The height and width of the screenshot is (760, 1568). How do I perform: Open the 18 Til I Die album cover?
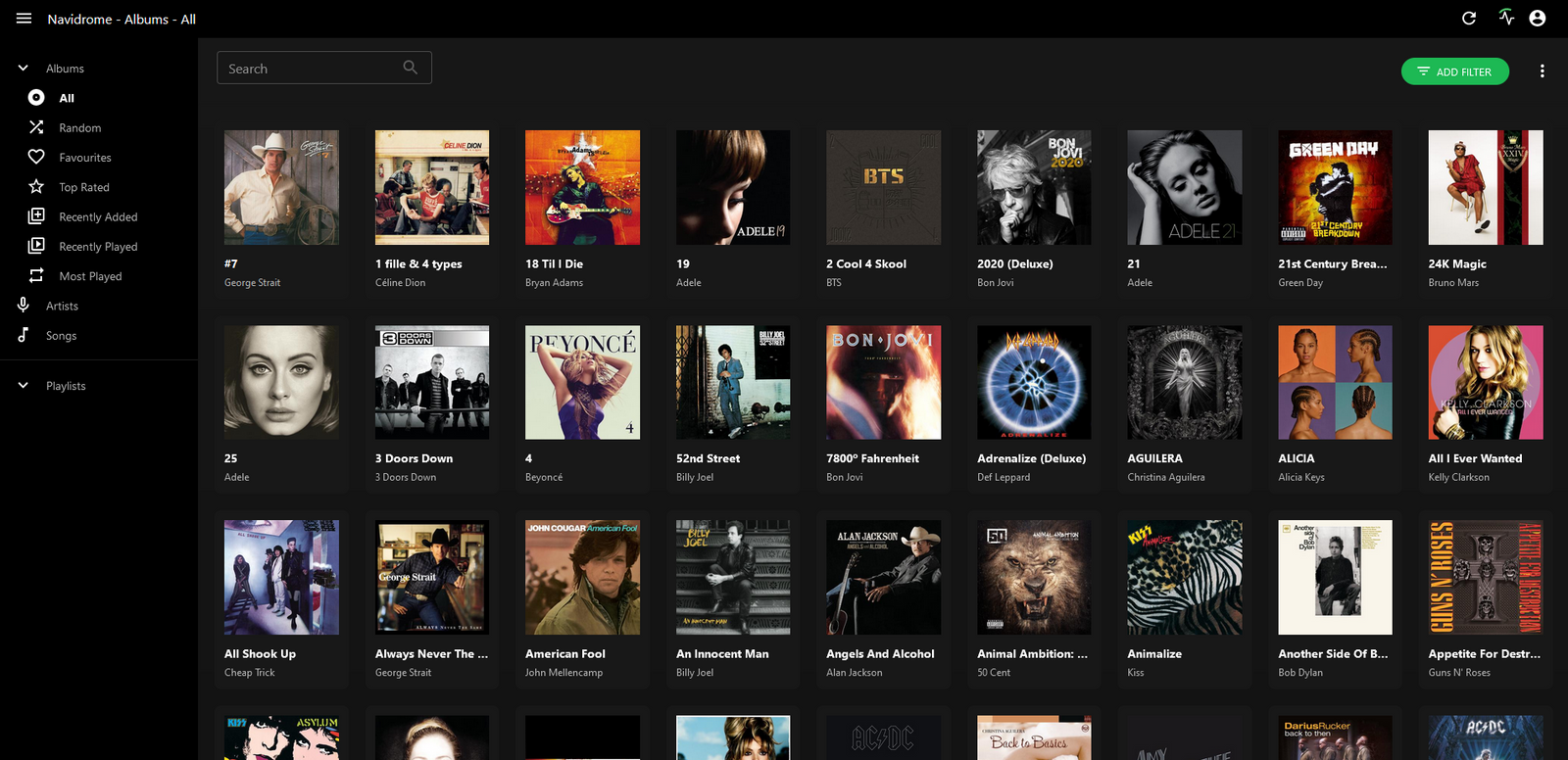pyautogui.click(x=582, y=187)
